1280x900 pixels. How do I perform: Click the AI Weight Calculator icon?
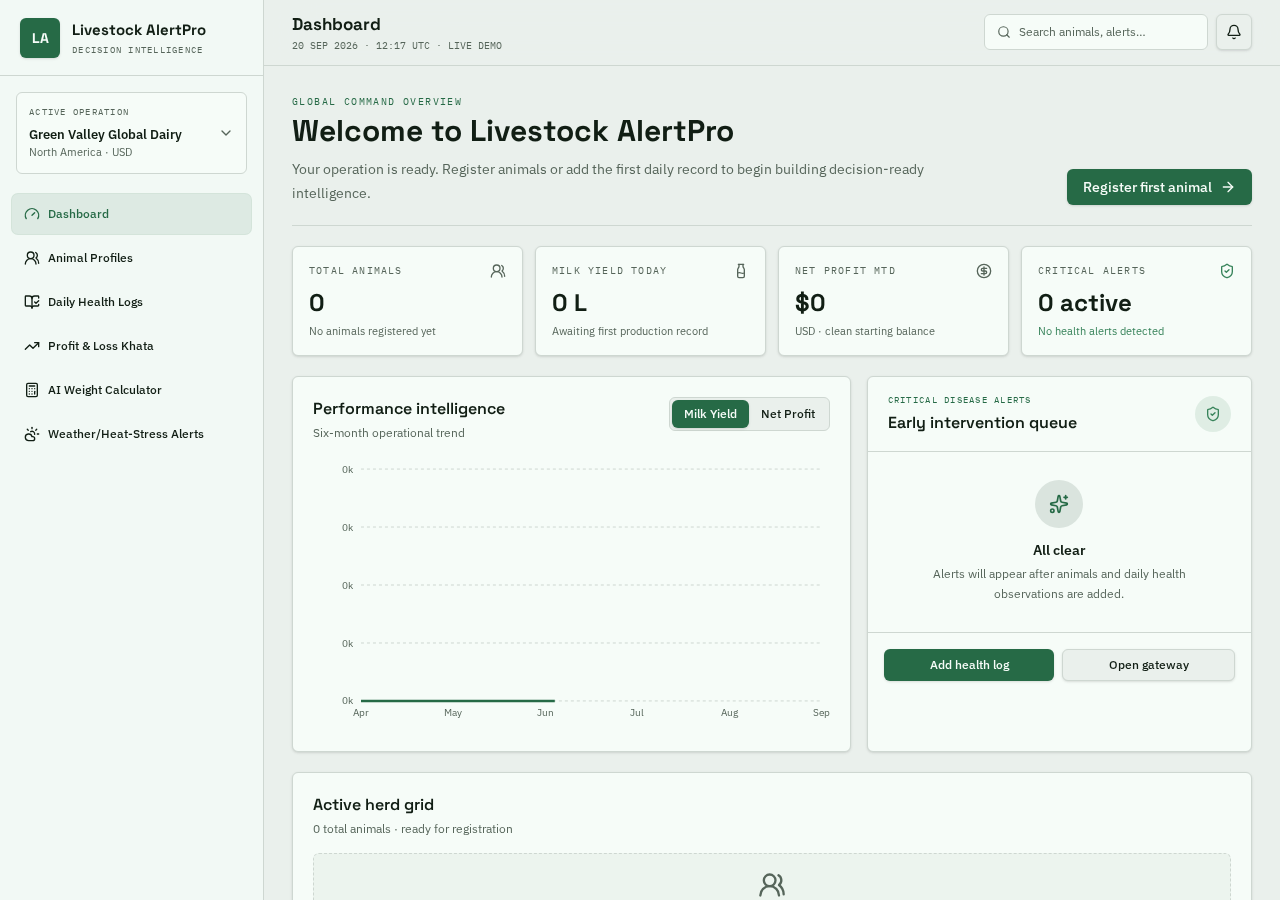click(x=32, y=390)
